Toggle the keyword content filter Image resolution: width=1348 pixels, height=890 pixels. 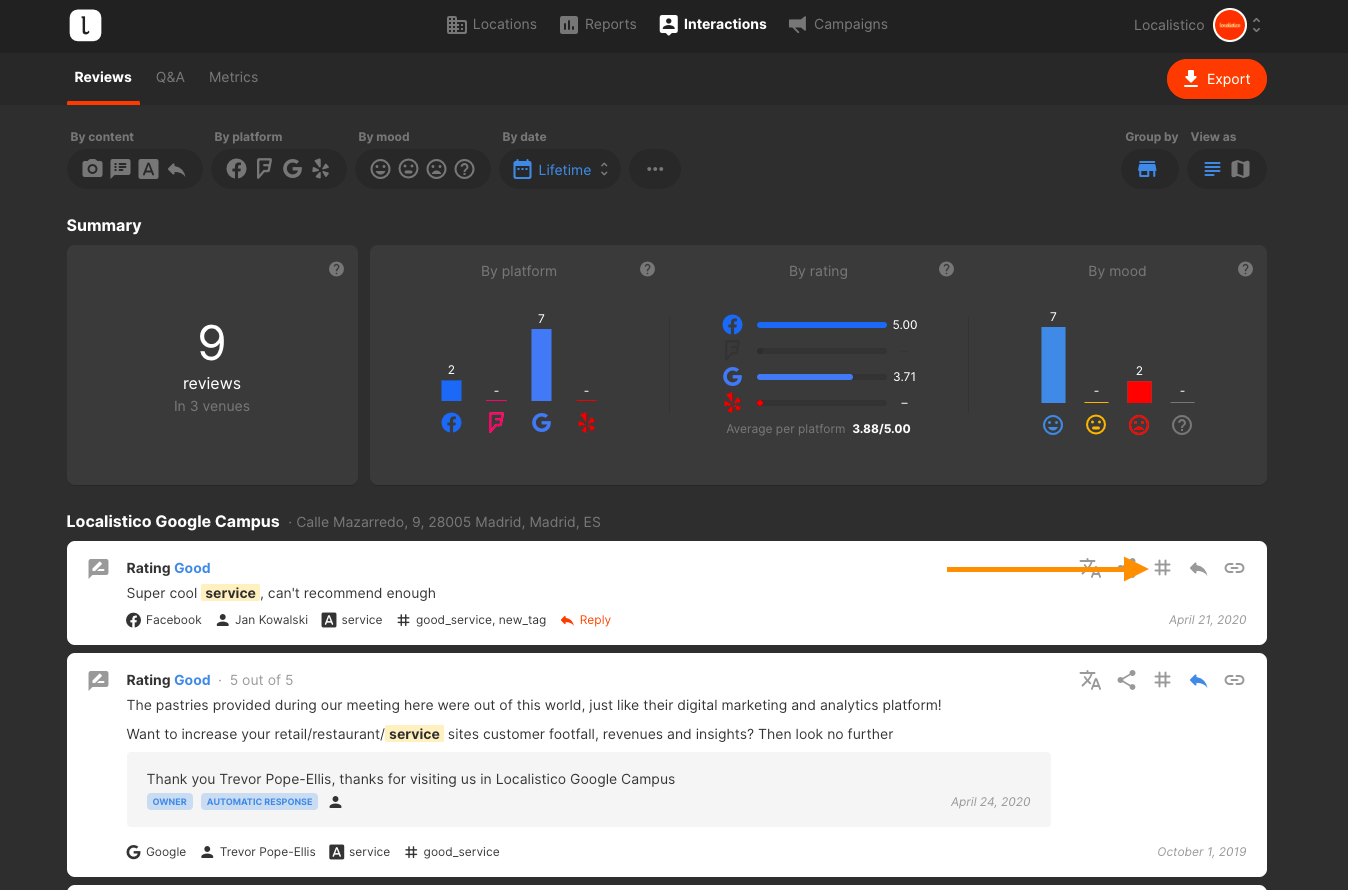[149, 169]
